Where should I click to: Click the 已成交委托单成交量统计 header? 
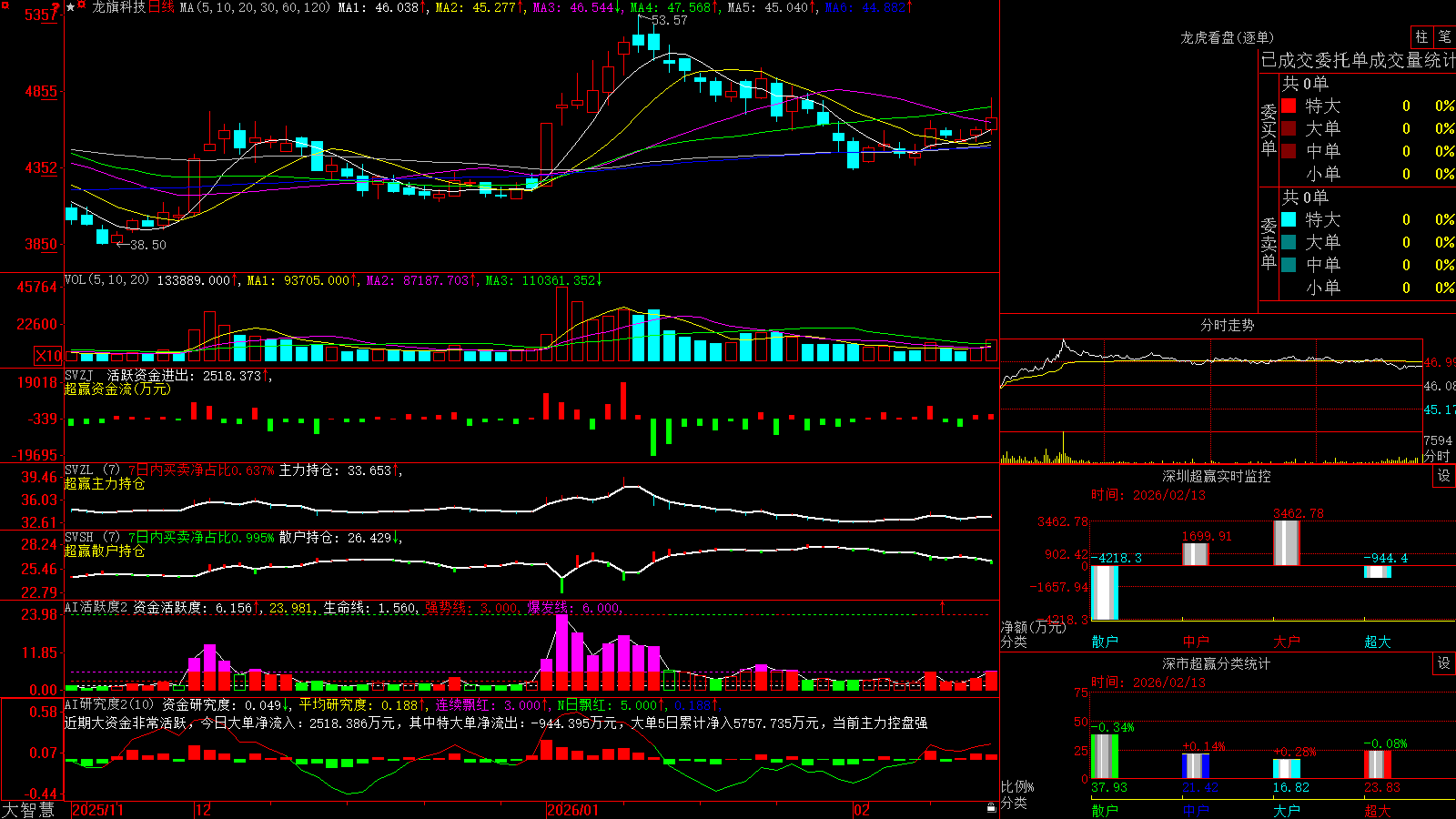click(x=1358, y=60)
